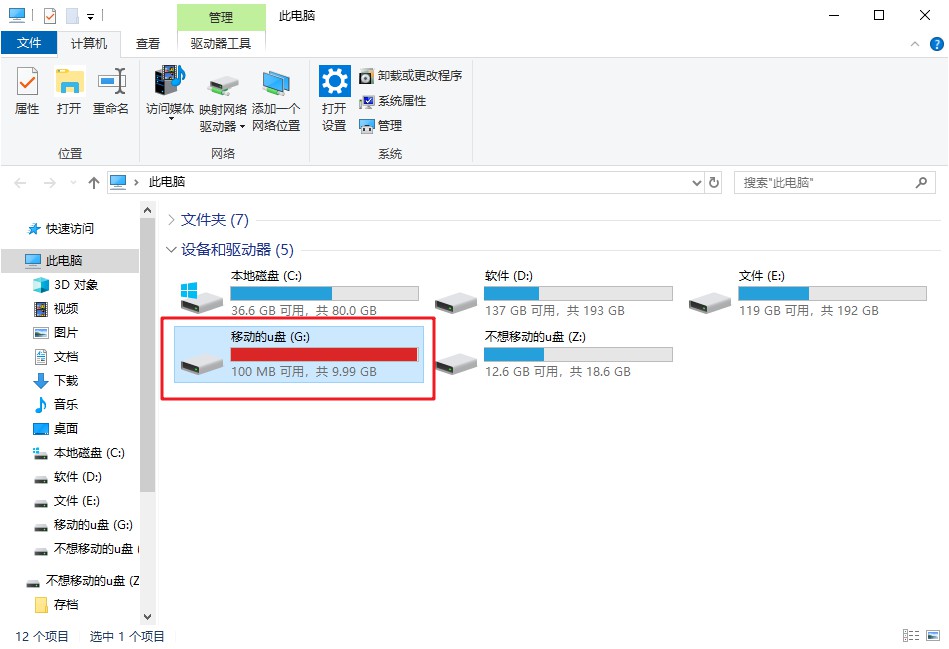Click the red capacity bar of G: drive
Viewport: 949px width, 649px height.
pos(323,354)
